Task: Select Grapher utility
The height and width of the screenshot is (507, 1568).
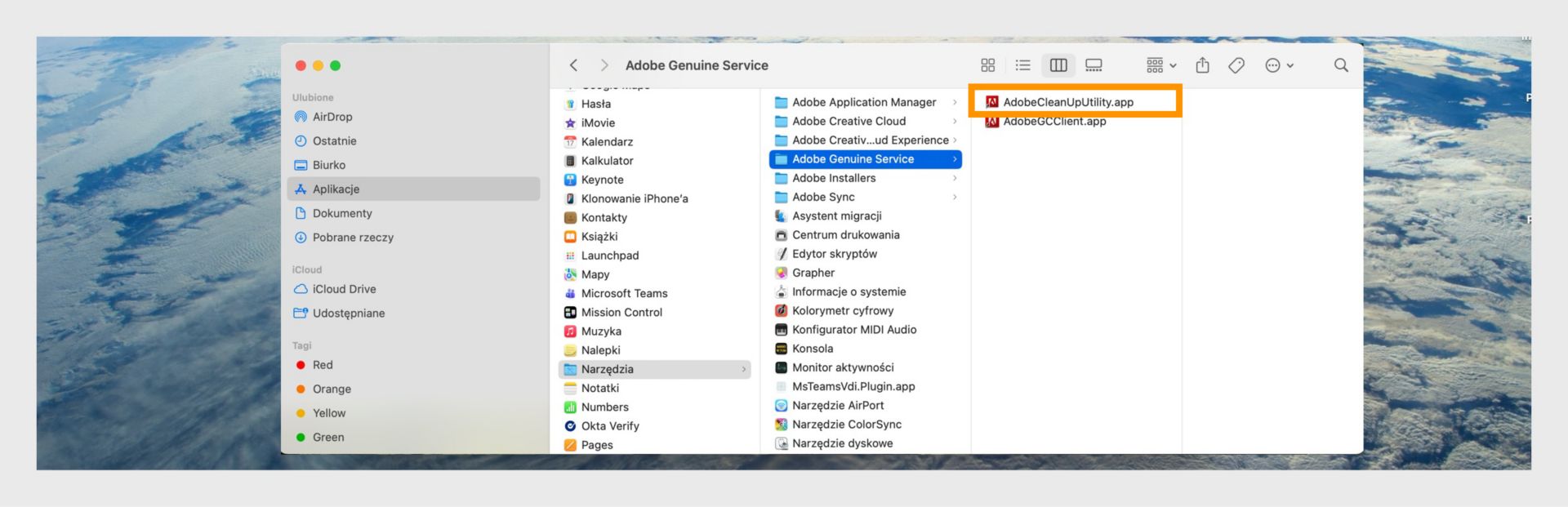Action: click(x=866, y=273)
